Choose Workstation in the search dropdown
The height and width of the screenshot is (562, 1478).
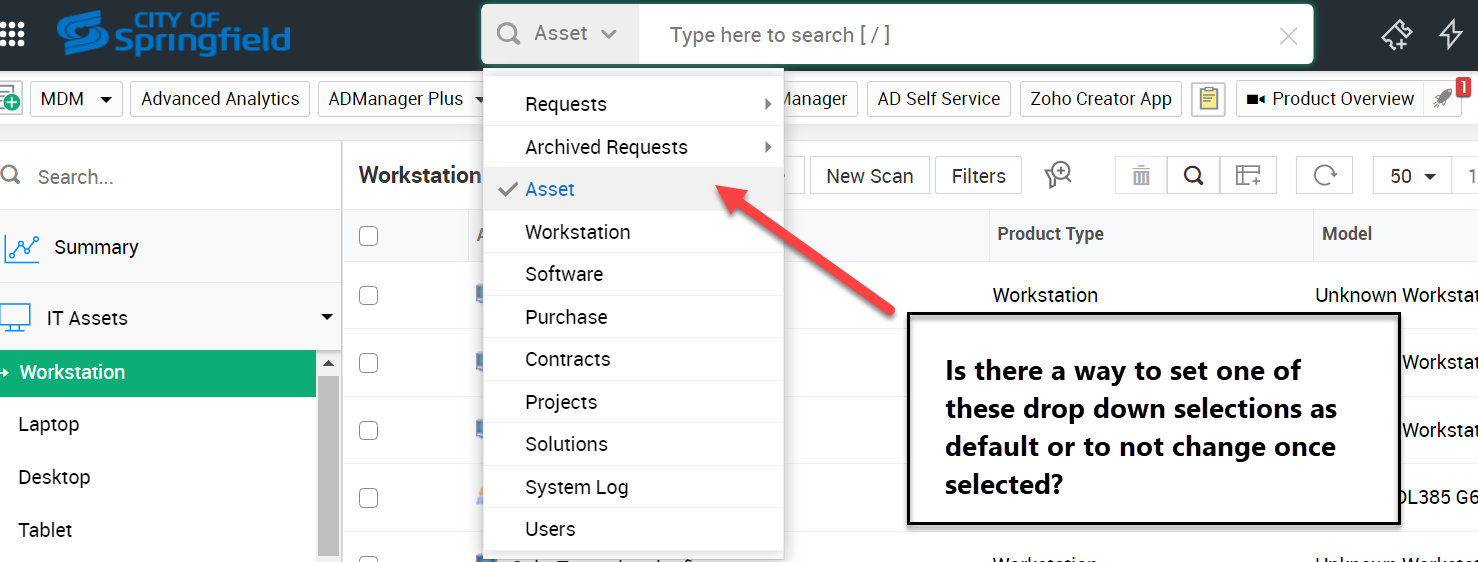(633, 232)
